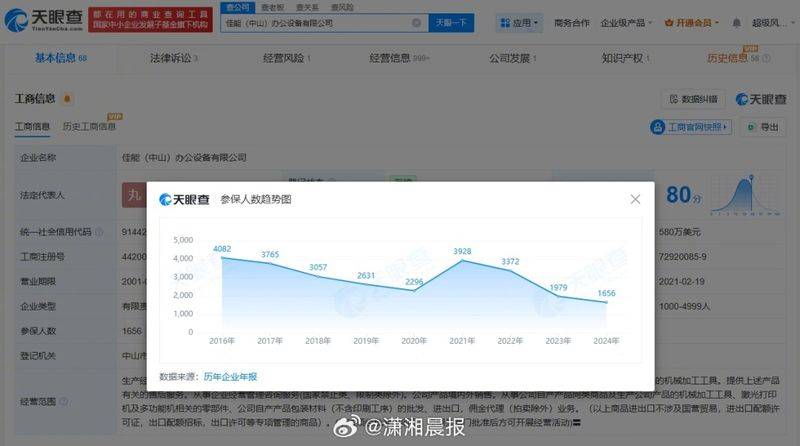The image size is (800, 446).
Task: Click the help icon beside 经营范围
Action: click(x=64, y=402)
